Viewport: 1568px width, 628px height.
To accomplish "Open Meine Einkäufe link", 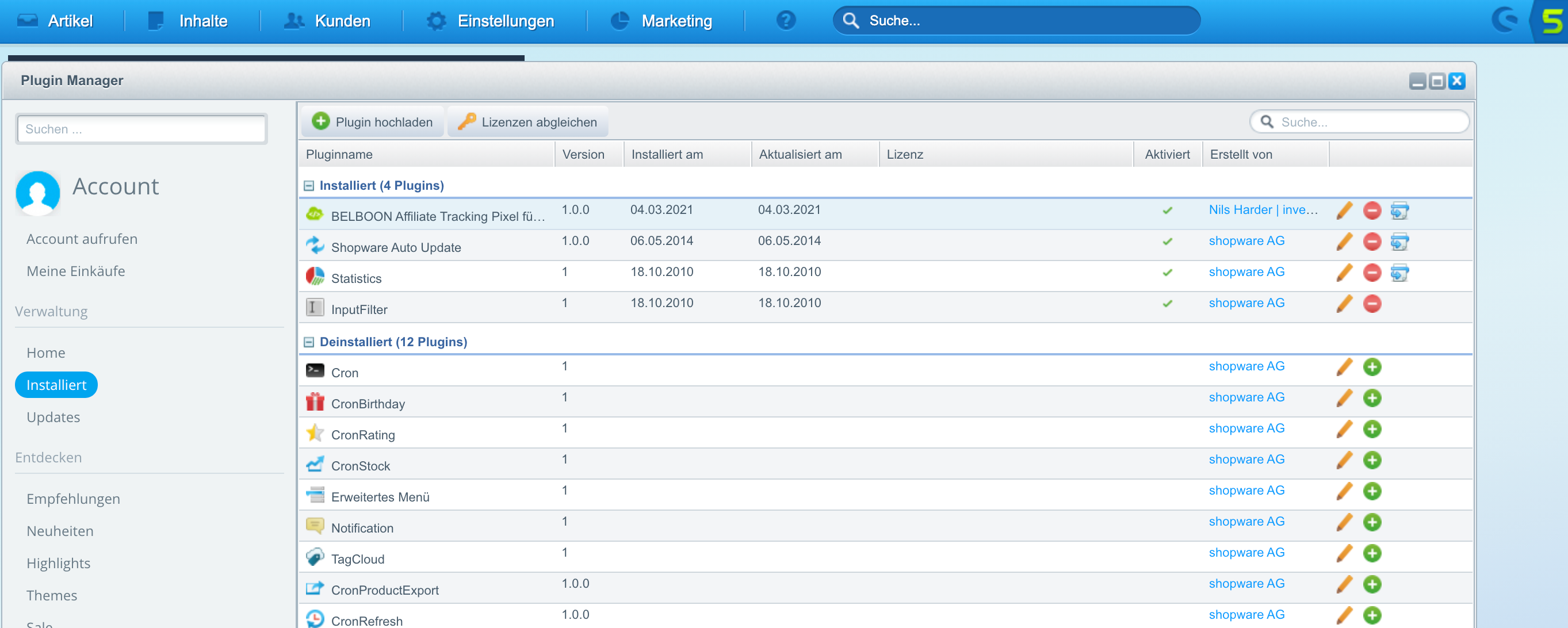I will pos(75,271).
